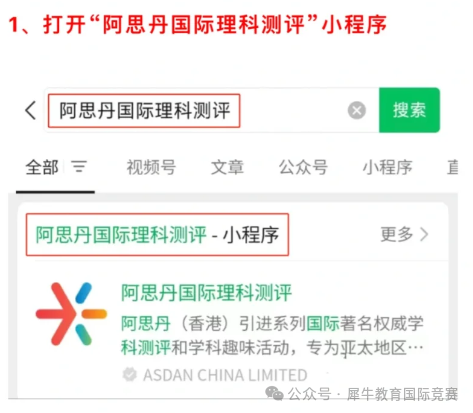Select the 全部 tab

[x=42, y=167]
